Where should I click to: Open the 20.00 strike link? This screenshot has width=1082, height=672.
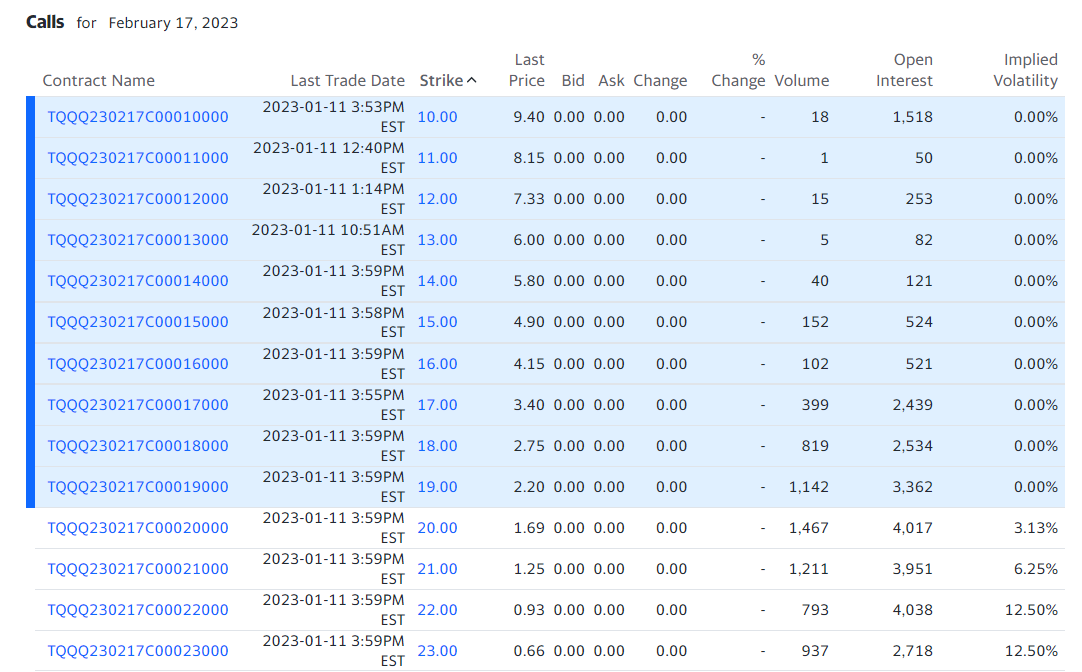(437, 528)
